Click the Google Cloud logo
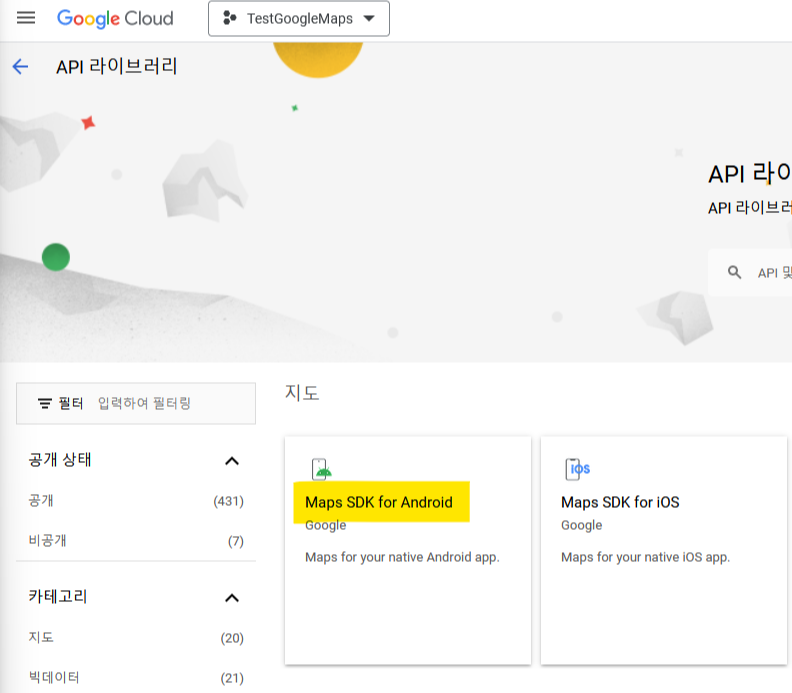 [x=115, y=19]
